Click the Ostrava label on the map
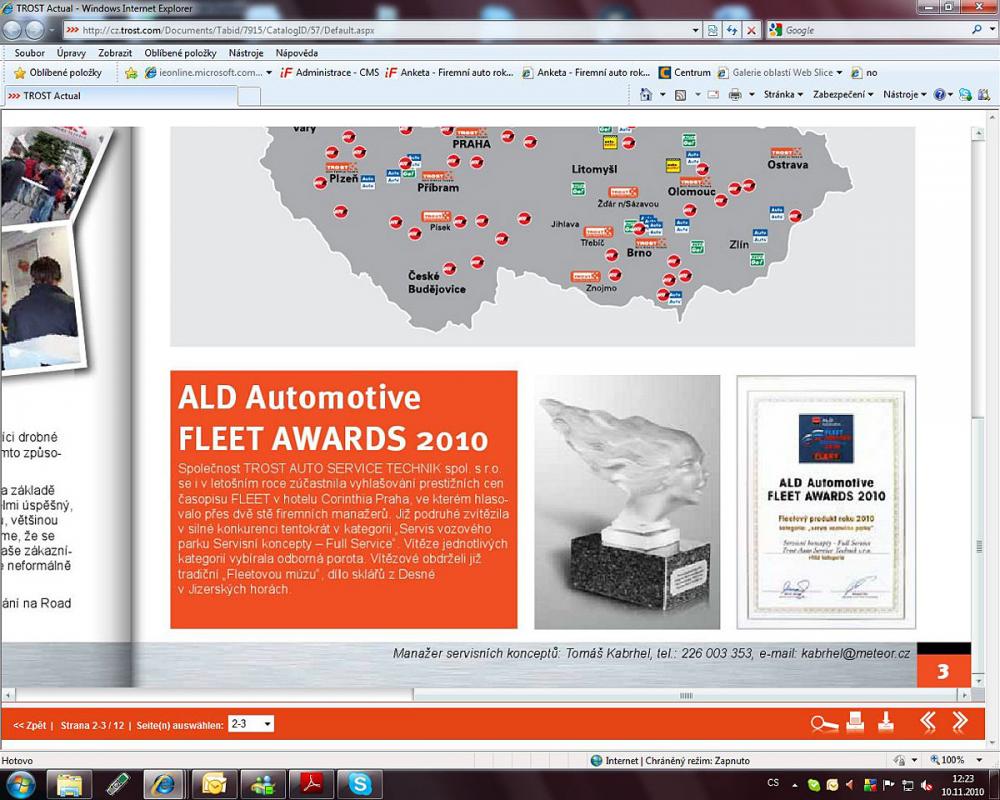The image size is (1000, 800). tap(788, 165)
